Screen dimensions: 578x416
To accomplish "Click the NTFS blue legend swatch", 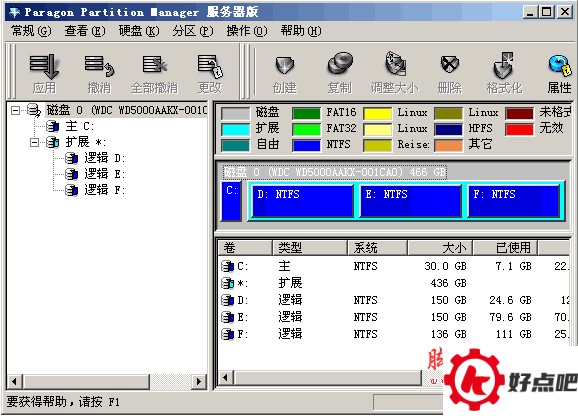I will 306,145.
